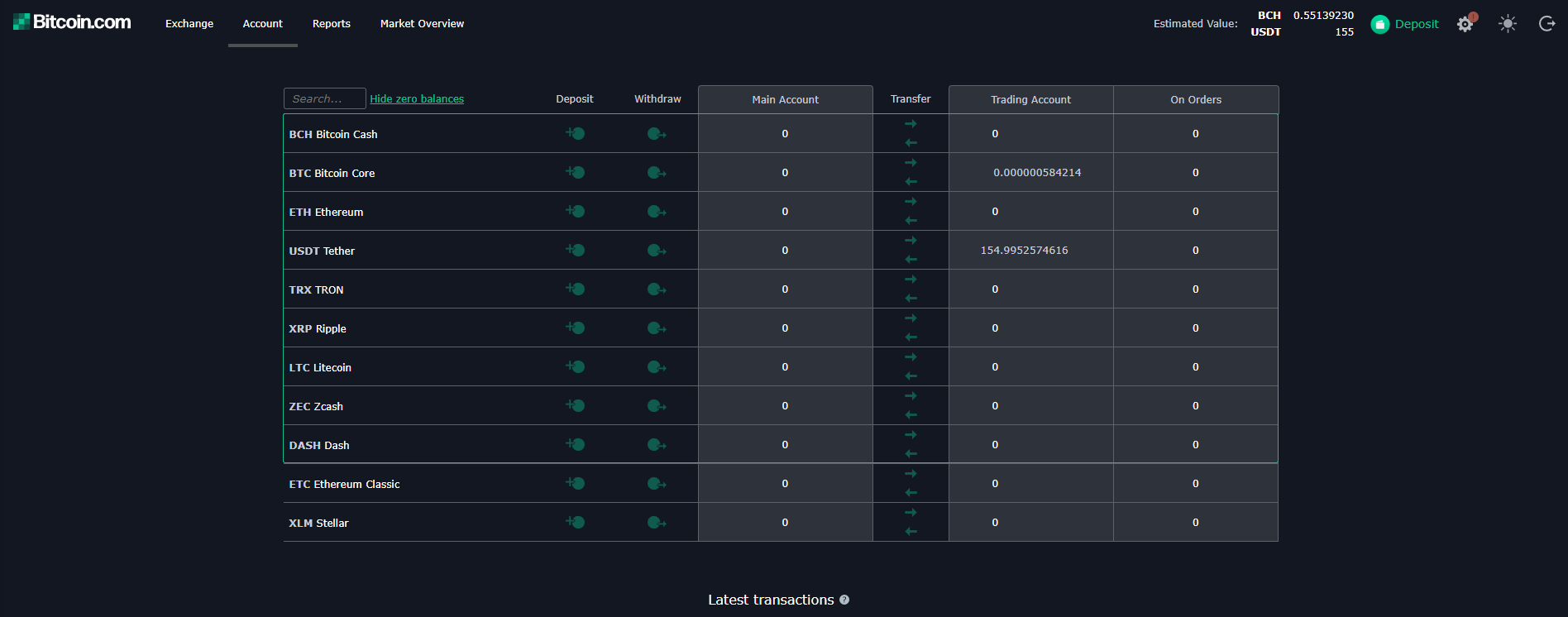This screenshot has height=617, width=1568.
Task: Transfer BTC to main account, left arrow
Action: tap(911, 182)
